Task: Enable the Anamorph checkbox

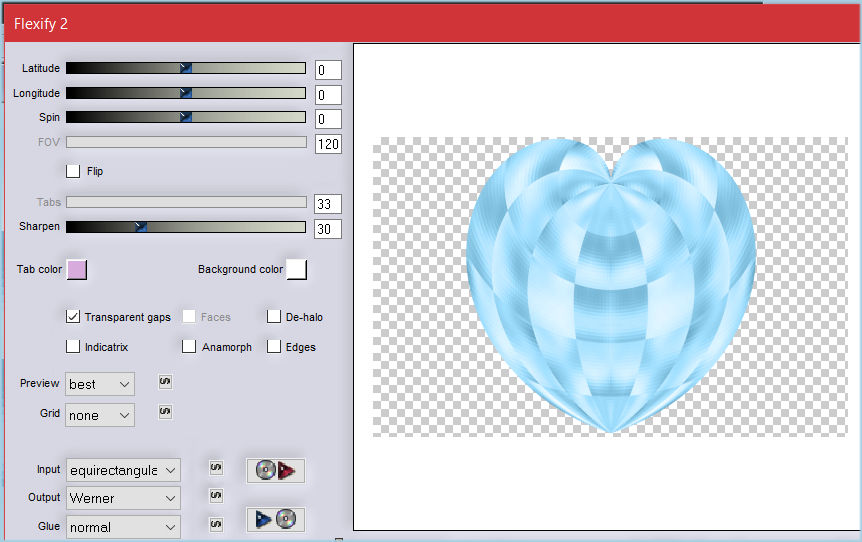Action: [189, 347]
